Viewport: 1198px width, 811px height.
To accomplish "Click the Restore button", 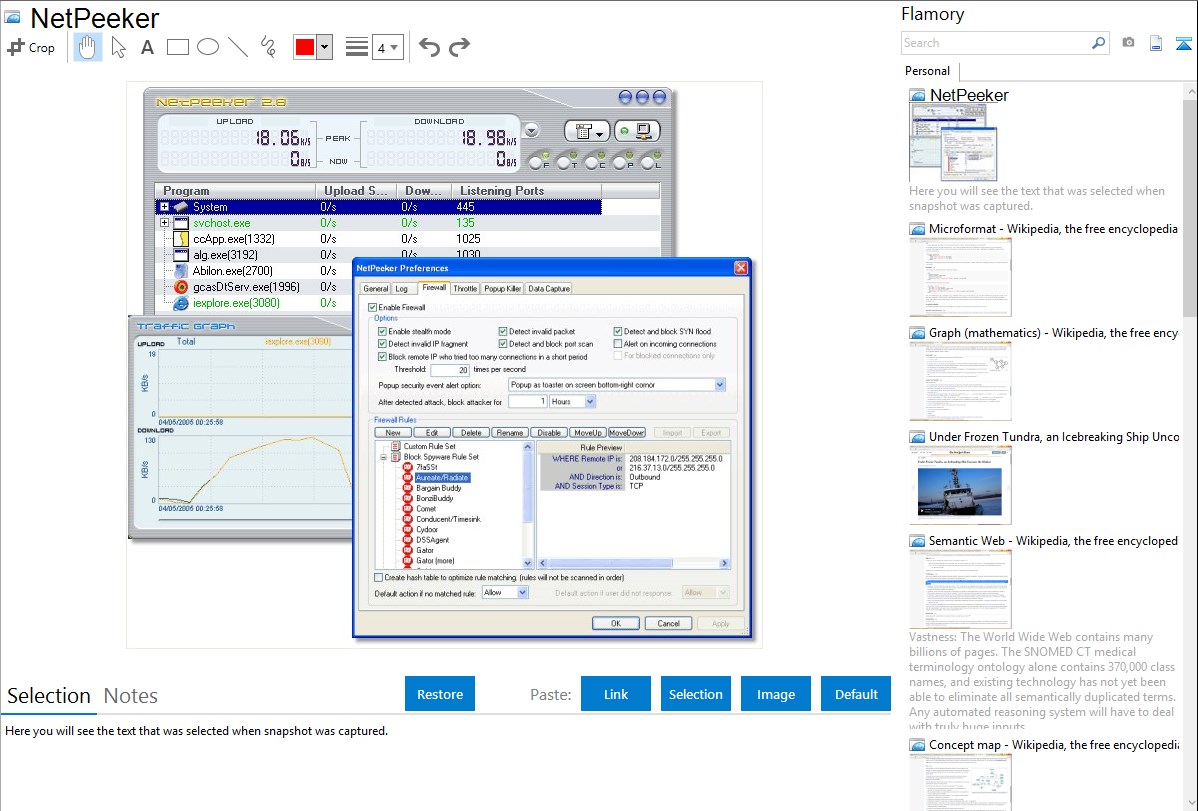I will coord(440,694).
